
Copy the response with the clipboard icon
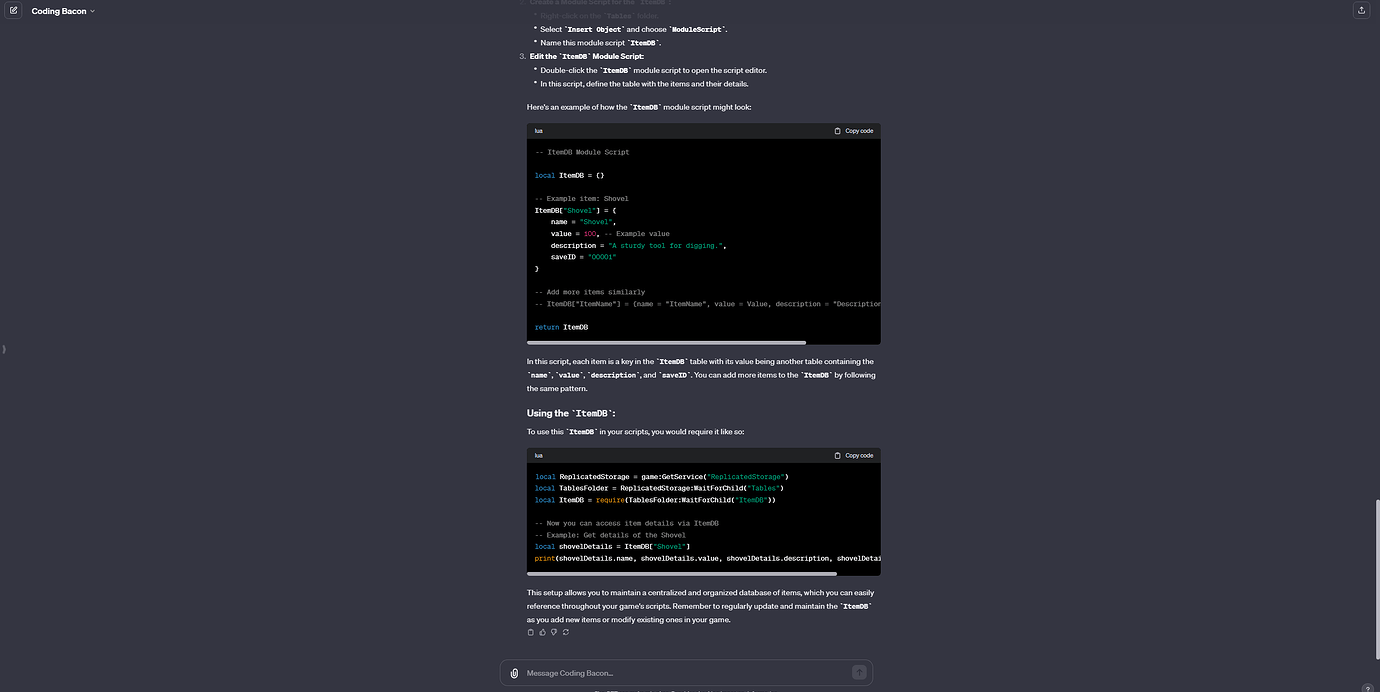[x=531, y=632]
